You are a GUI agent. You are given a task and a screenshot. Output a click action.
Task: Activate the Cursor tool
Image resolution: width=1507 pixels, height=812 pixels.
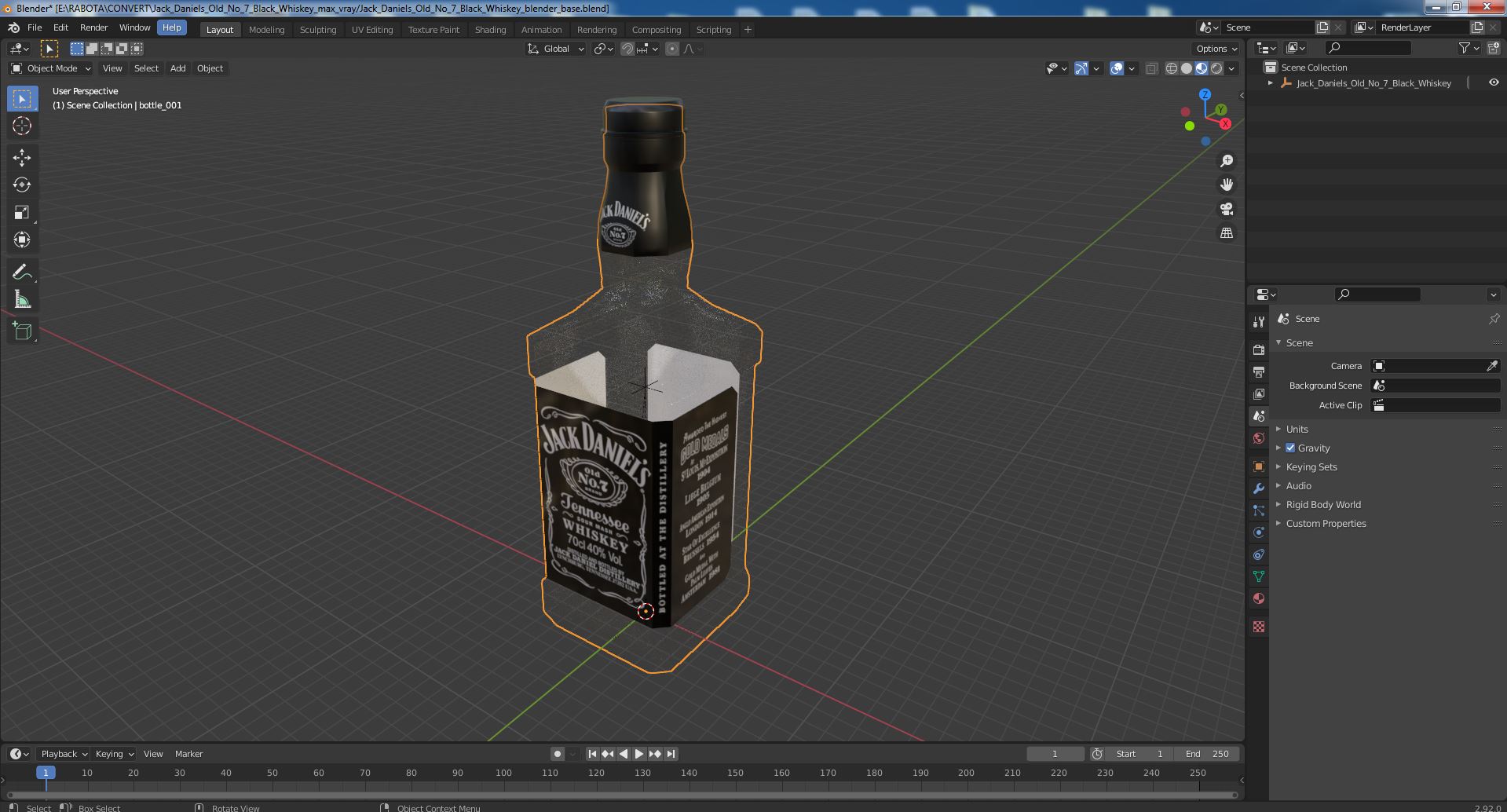pos(22,126)
